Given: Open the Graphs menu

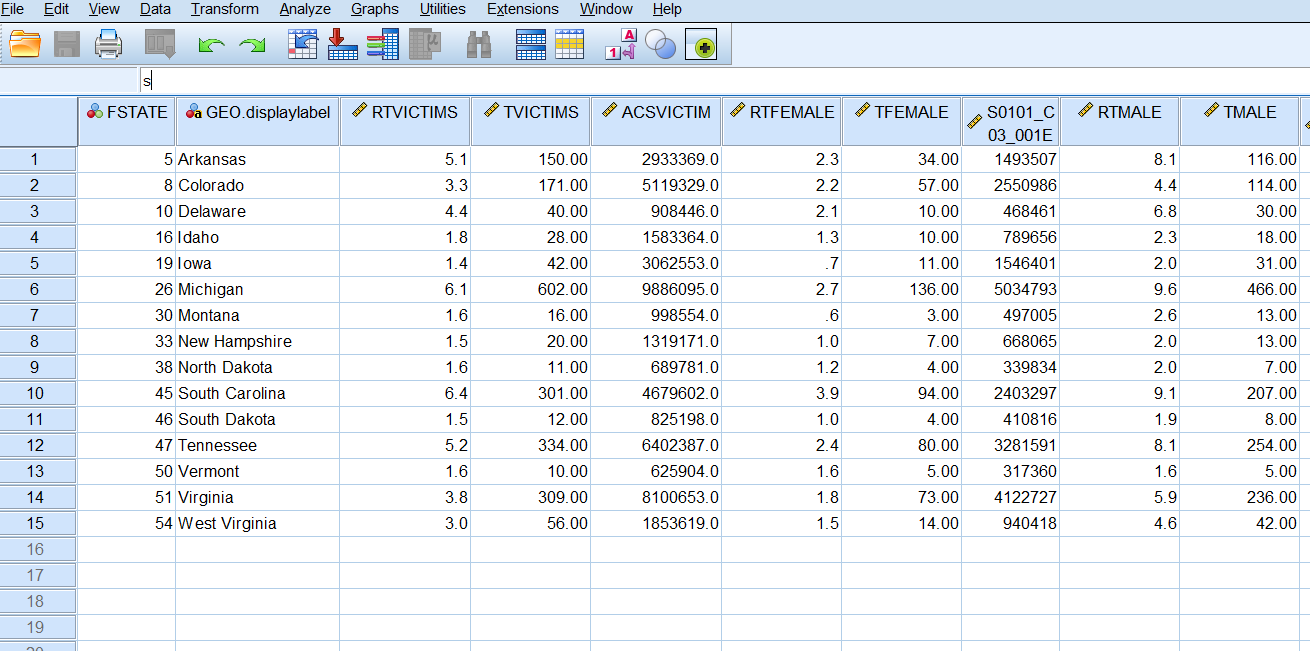Looking at the screenshot, I should (x=374, y=9).
